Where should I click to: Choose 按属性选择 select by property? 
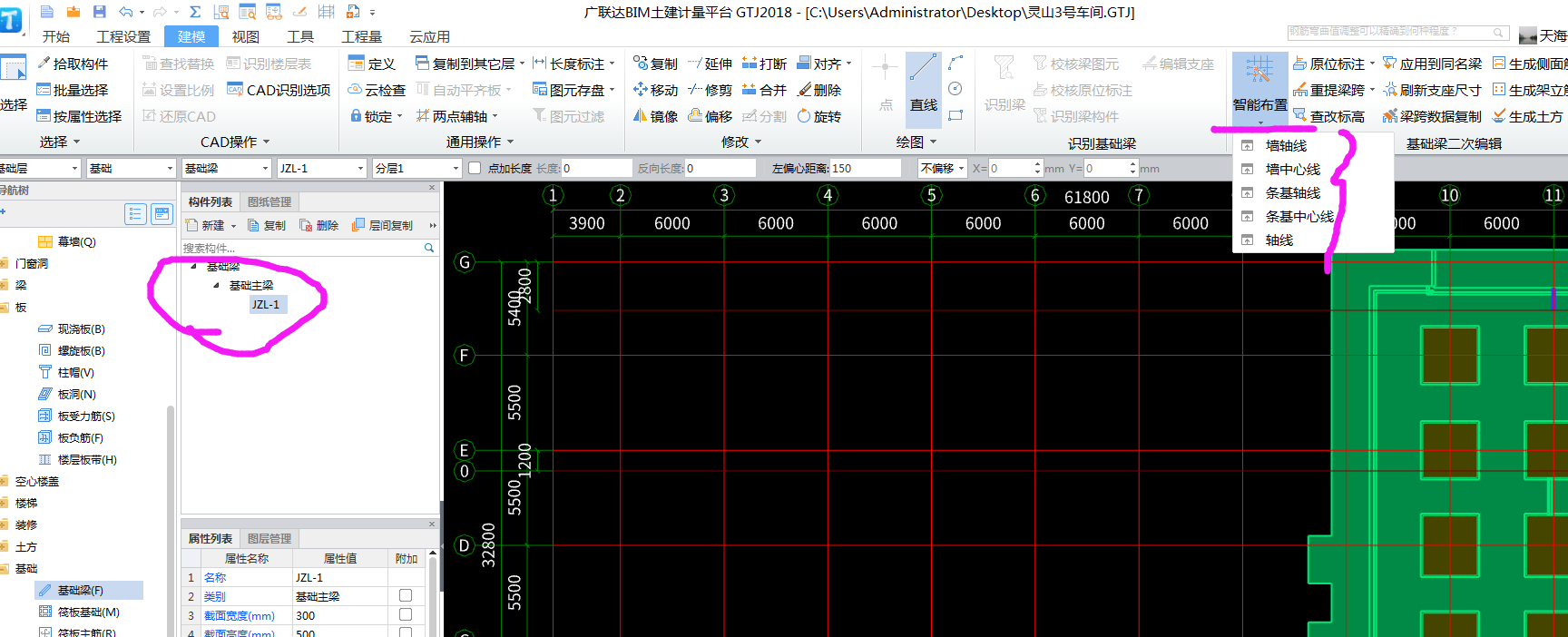tap(79, 116)
